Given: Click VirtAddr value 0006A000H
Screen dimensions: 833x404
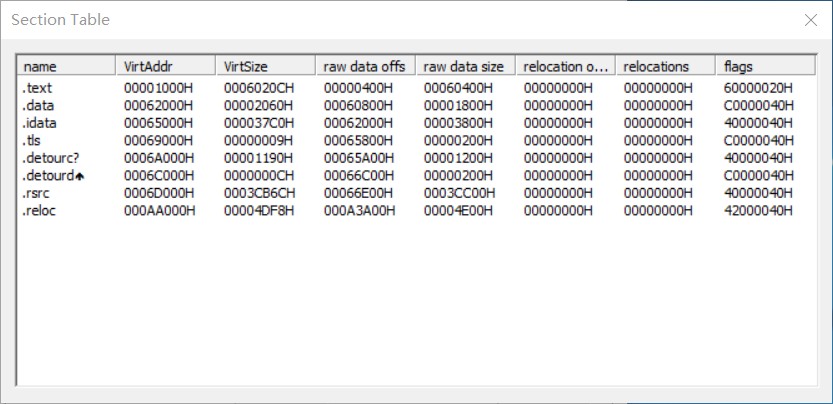Looking at the screenshot, I should [x=159, y=158].
